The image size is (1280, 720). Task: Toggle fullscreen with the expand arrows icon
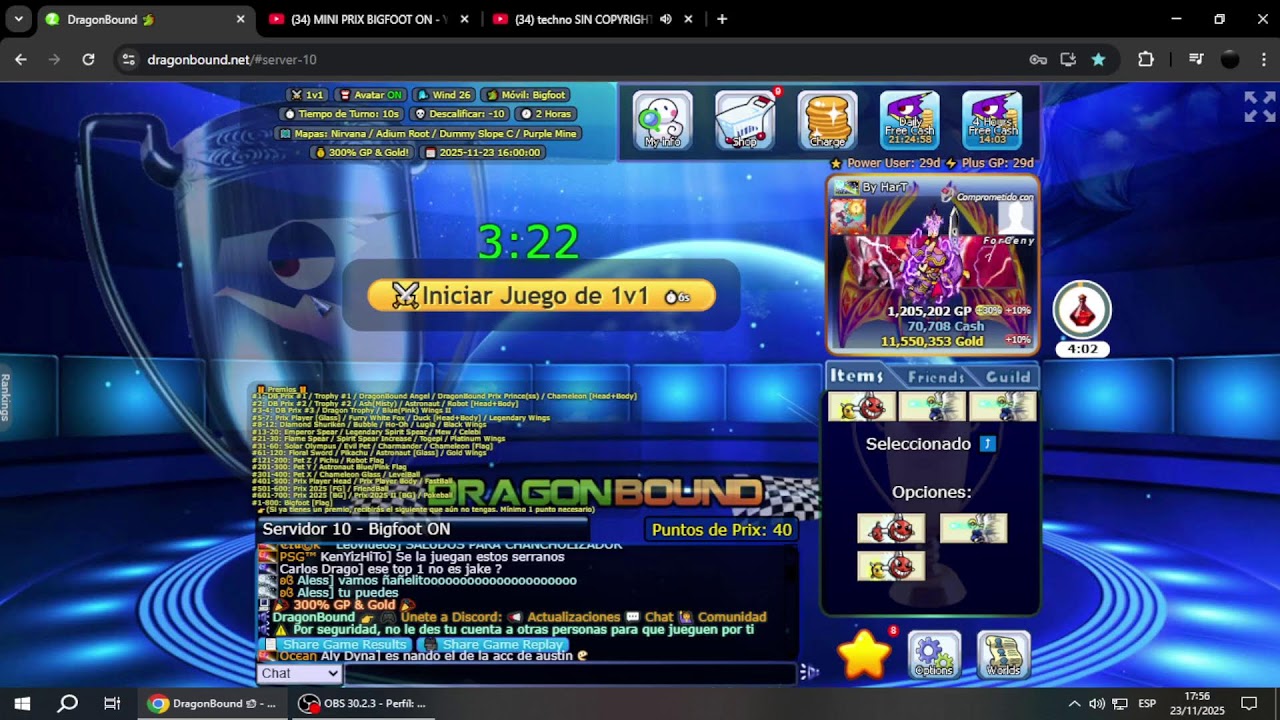click(x=1259, y=106)
